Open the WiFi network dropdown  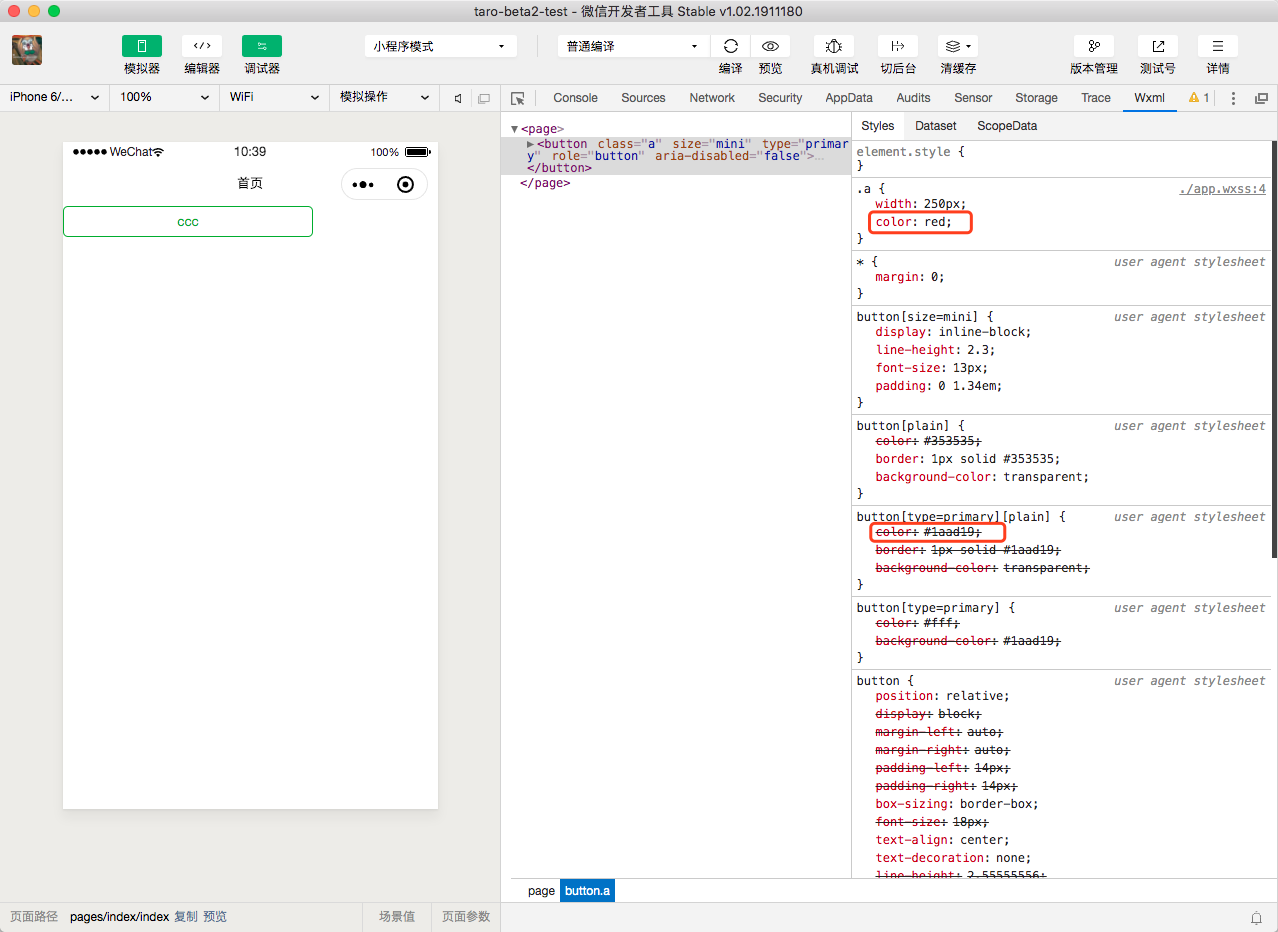tap(275, 97)
